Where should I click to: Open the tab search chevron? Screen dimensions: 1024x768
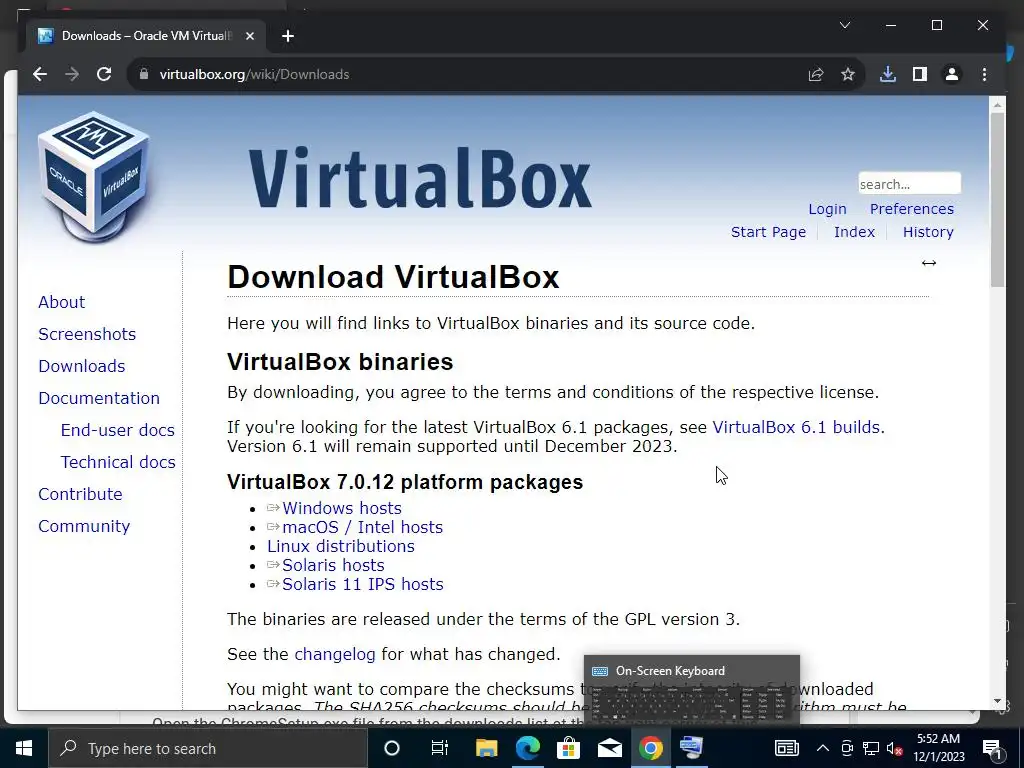coord(844,25)
